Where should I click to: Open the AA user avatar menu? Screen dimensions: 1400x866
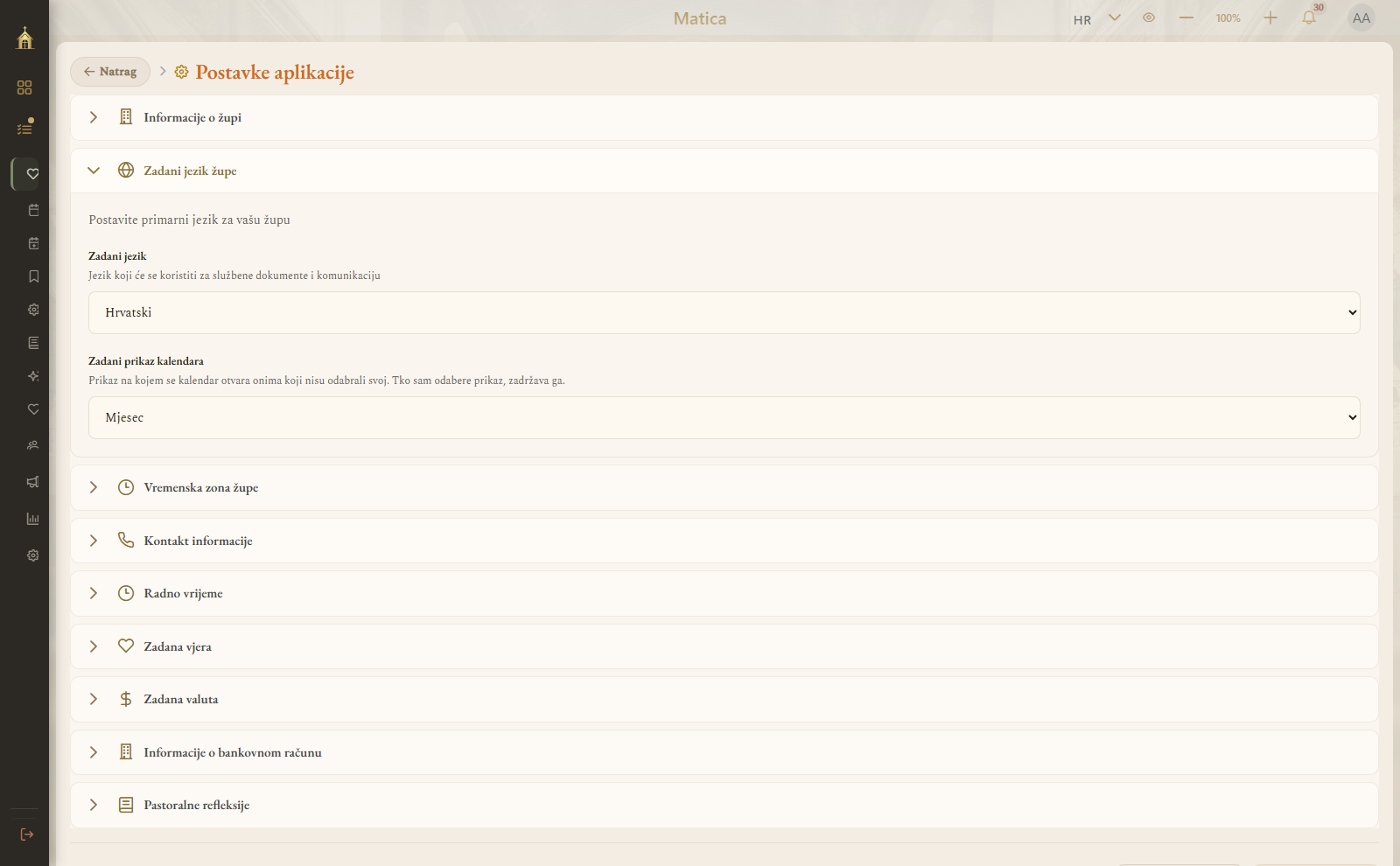1361,18
